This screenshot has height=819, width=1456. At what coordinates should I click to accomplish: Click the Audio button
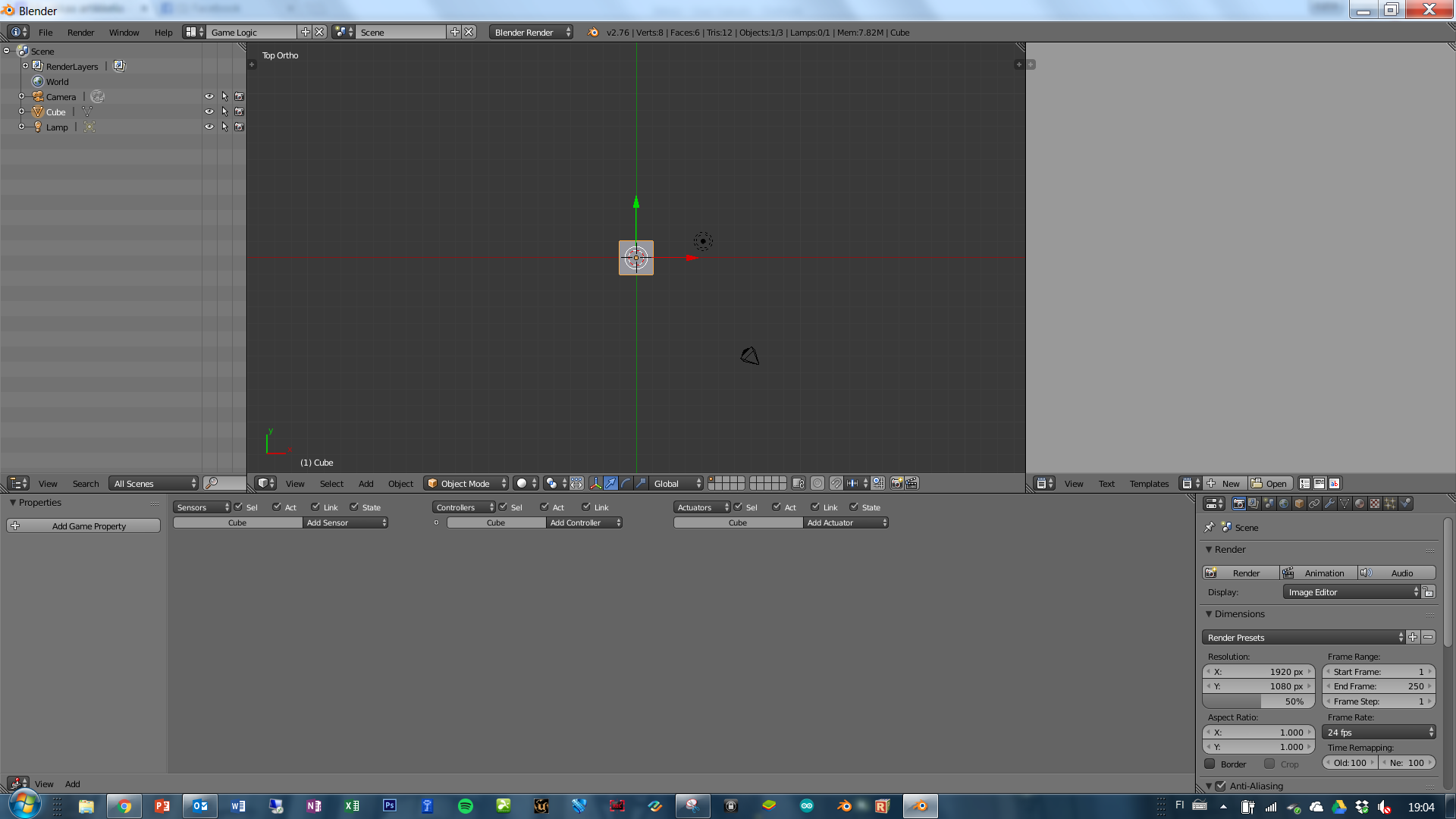(x=1397, y=573)
